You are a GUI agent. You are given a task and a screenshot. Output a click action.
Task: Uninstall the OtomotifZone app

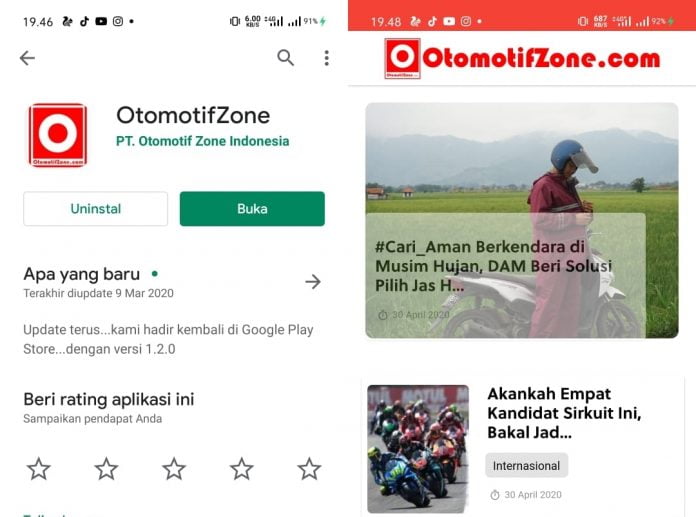click(x=95, y=209)
